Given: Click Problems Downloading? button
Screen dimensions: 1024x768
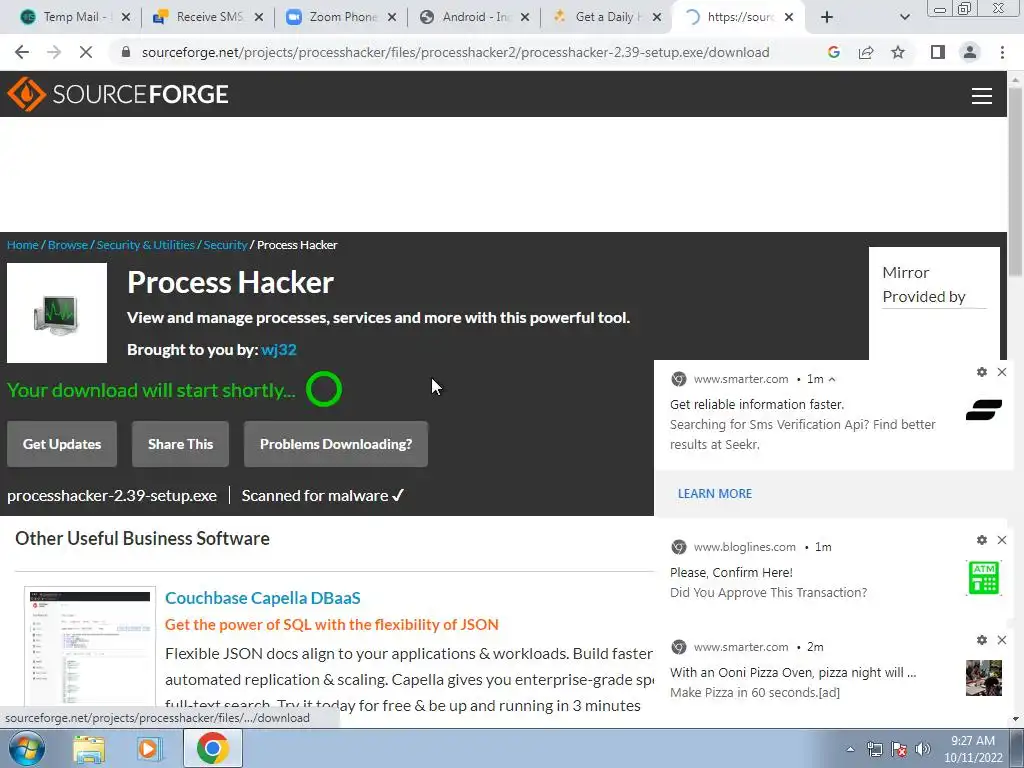Looking at the screenshot, I should 336,444.
